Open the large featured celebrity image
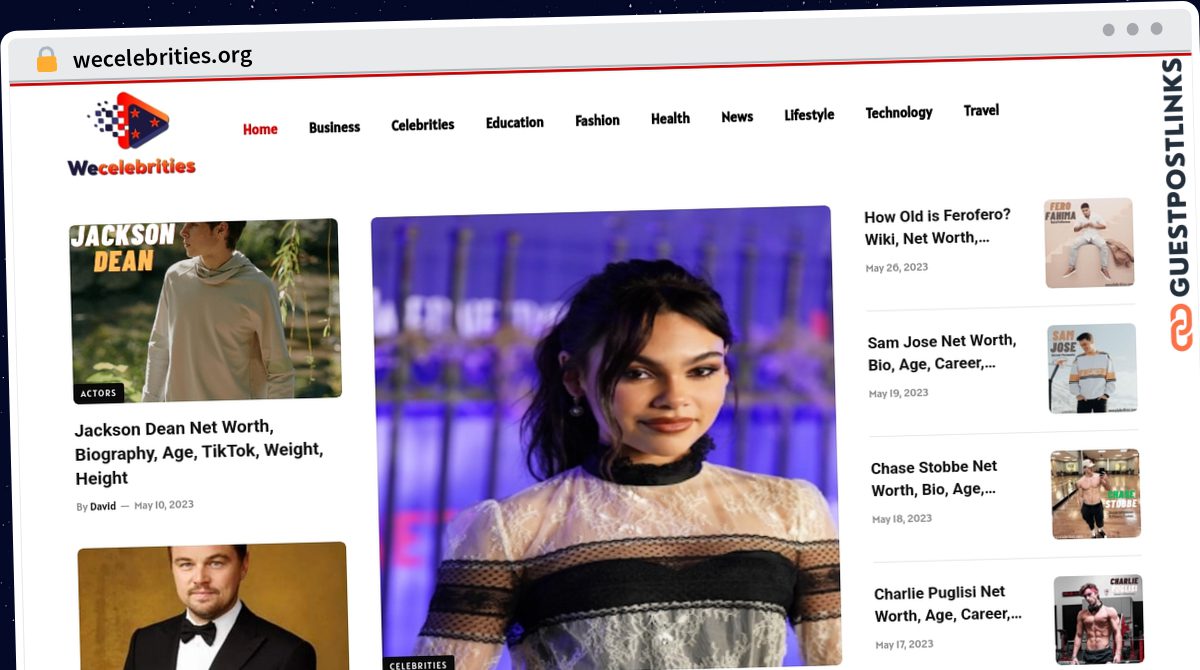This screenshot has height=670, width=1200. (x=606, y=437)
